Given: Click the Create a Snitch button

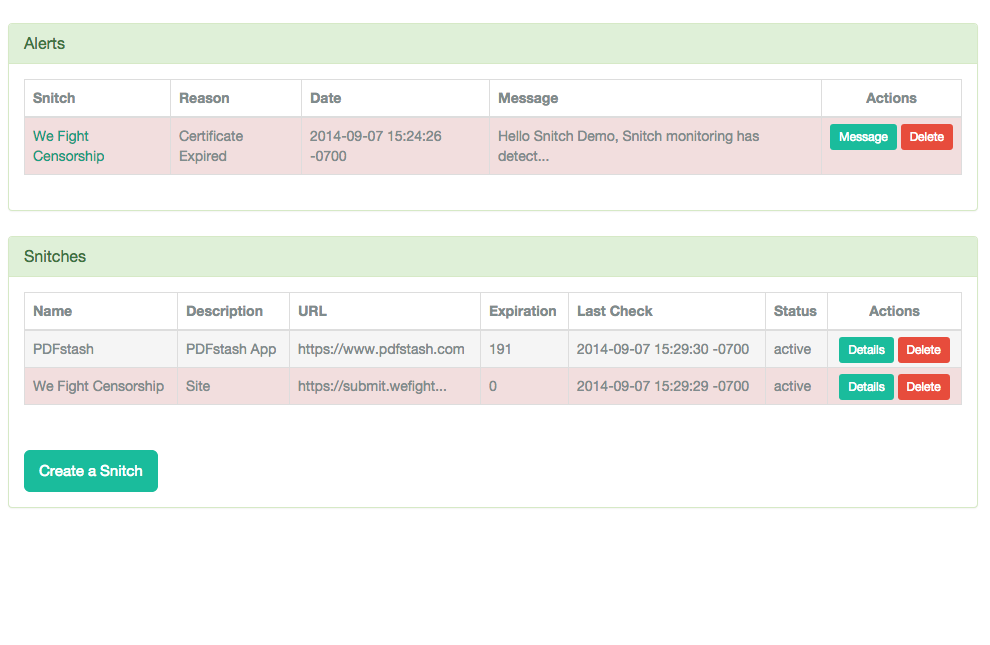Looking at the screenshot, I should coord(91,471).
